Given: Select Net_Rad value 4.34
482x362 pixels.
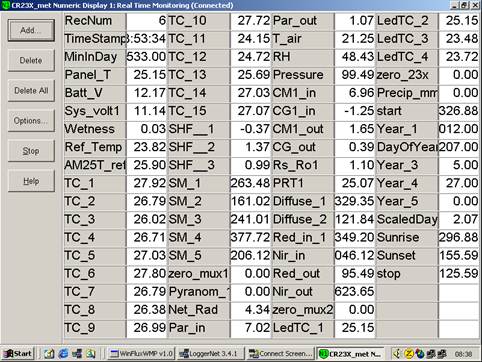Looking at the screenshot, I should point(251,310).
